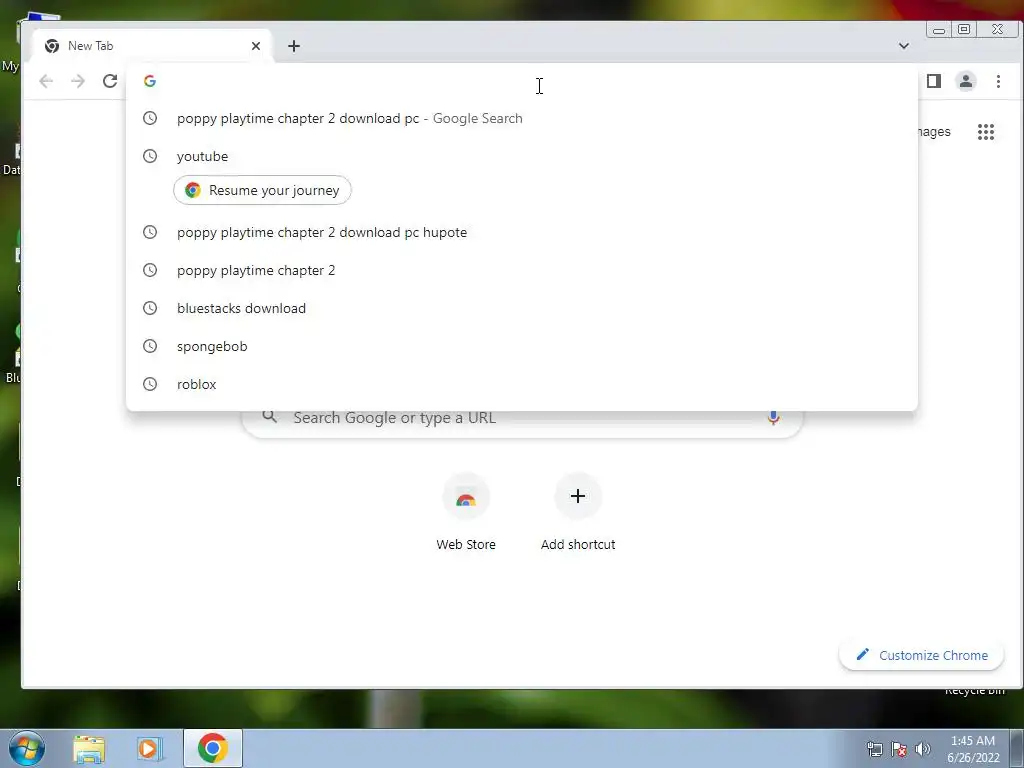The width and height of the screenshot is (1024, 768).
Task: Open Action Center flag tray icon
Action: (x=899, y=749)
